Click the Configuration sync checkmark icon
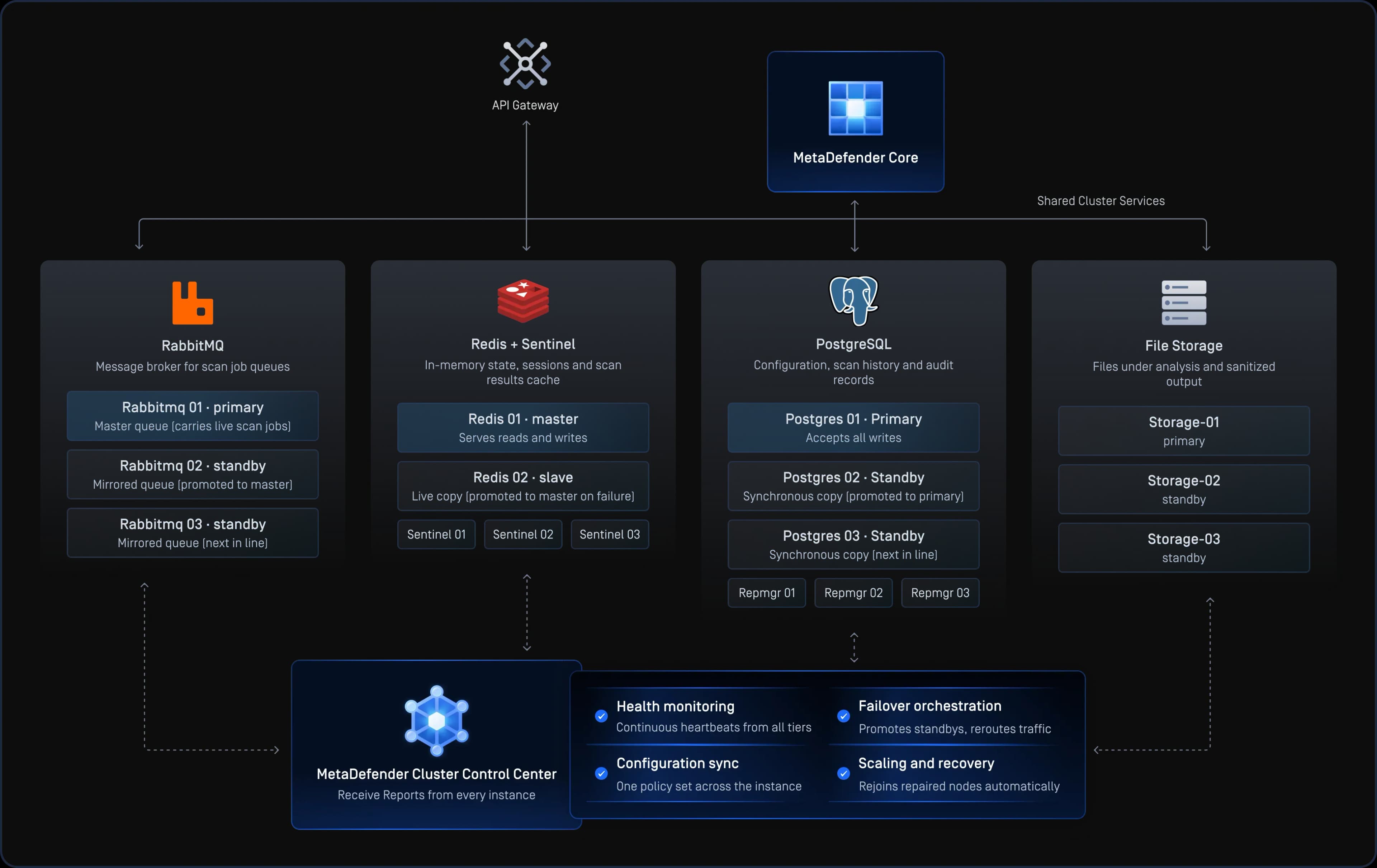 click(x=601, y=773)
